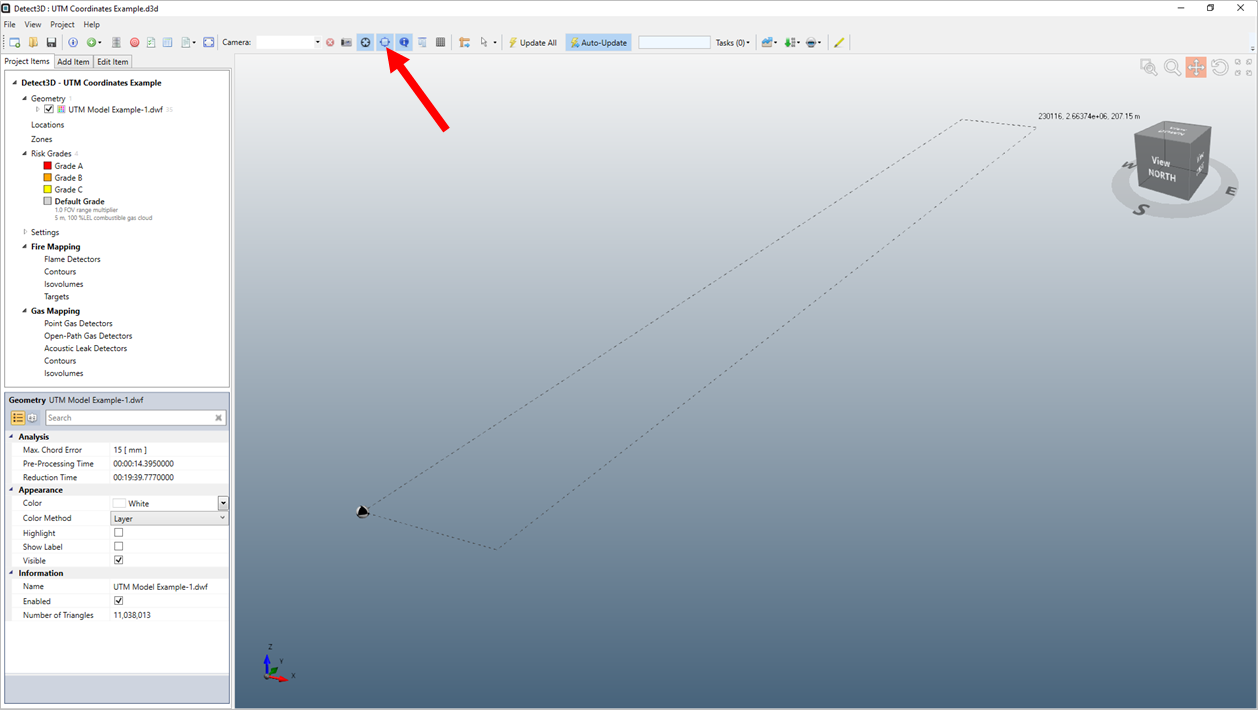Open the Project menu
Screen dimensions: 1258x710
62,24
